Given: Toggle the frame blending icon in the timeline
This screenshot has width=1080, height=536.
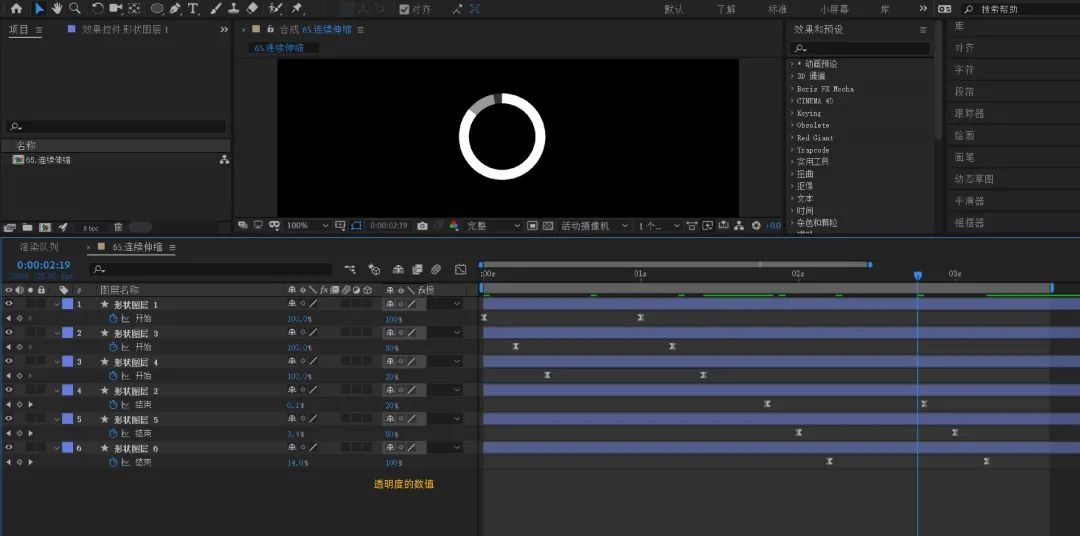Looking at the screenshot, I should pyautogui.click(x=417, y=269).
